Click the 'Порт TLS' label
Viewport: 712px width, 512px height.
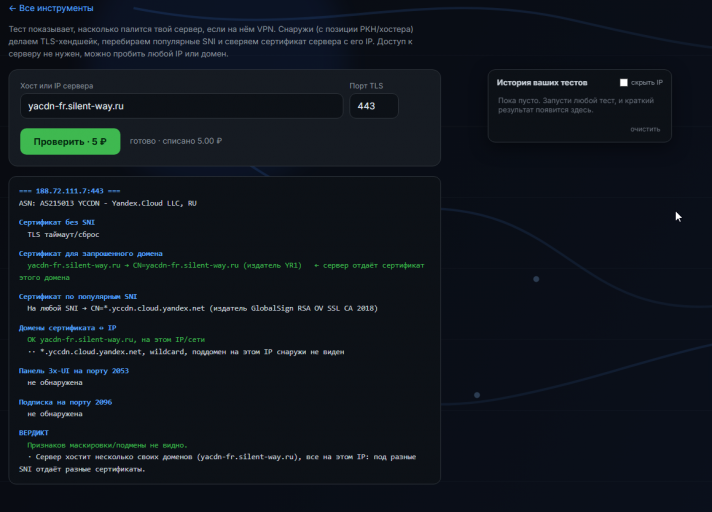[x=366, y=86]
